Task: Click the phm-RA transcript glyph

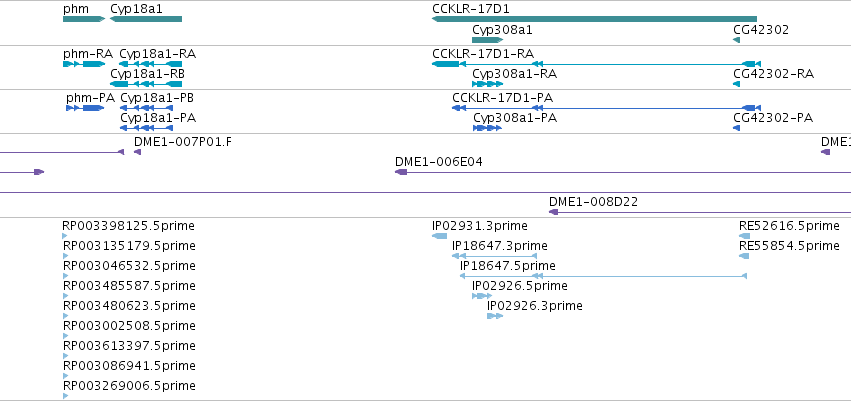Action: pos(84,64)
